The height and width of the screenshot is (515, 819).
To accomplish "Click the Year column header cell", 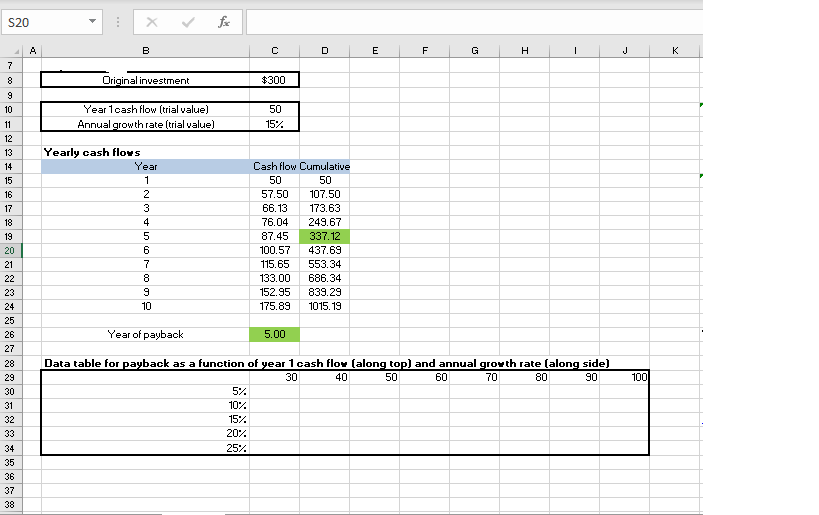I will pos(146,167).
